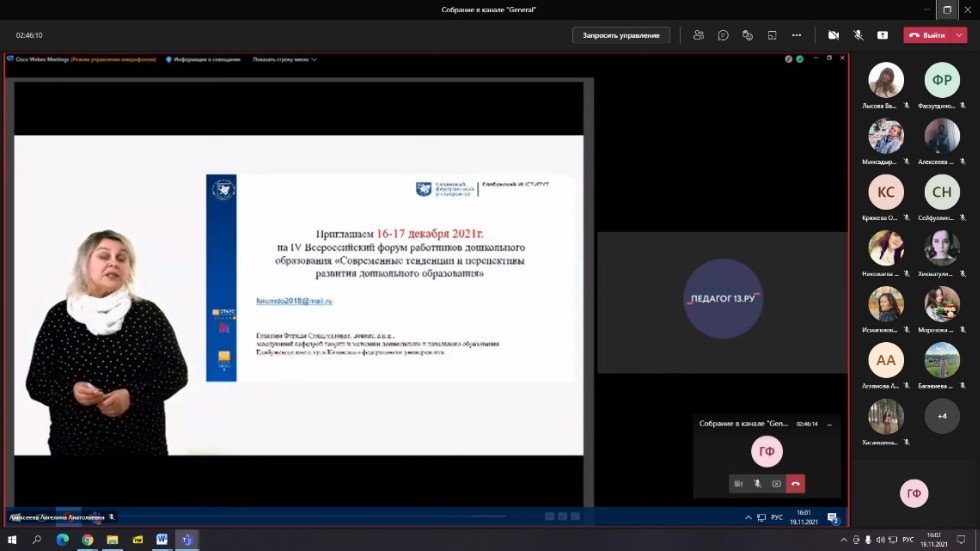
Task: Open Microsoft Word from the taskbar
Action: click(161, 540)
